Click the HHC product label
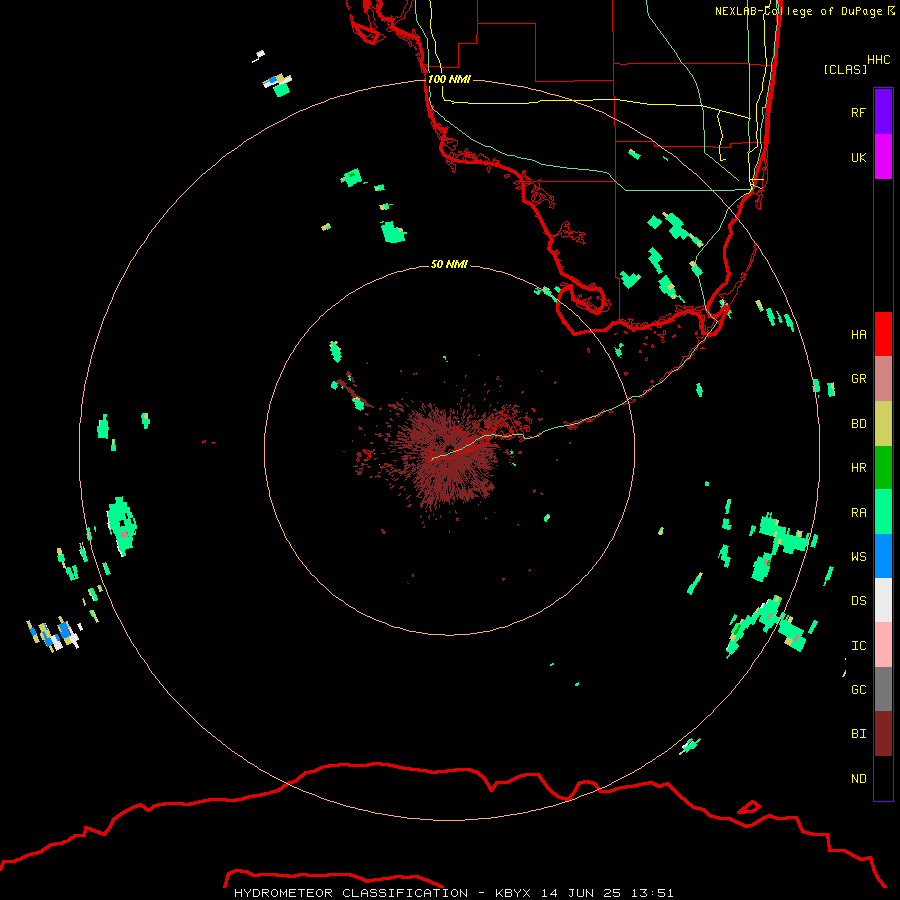This screenshot has width=900, height=900. pyautogui.click(x=878, y=60)
